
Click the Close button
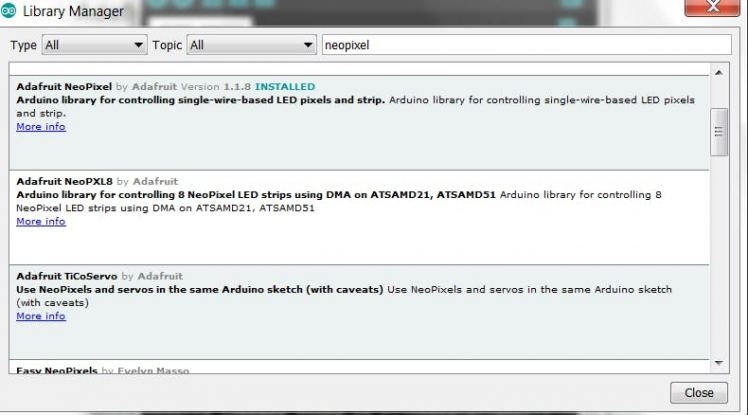pos(699,393)
